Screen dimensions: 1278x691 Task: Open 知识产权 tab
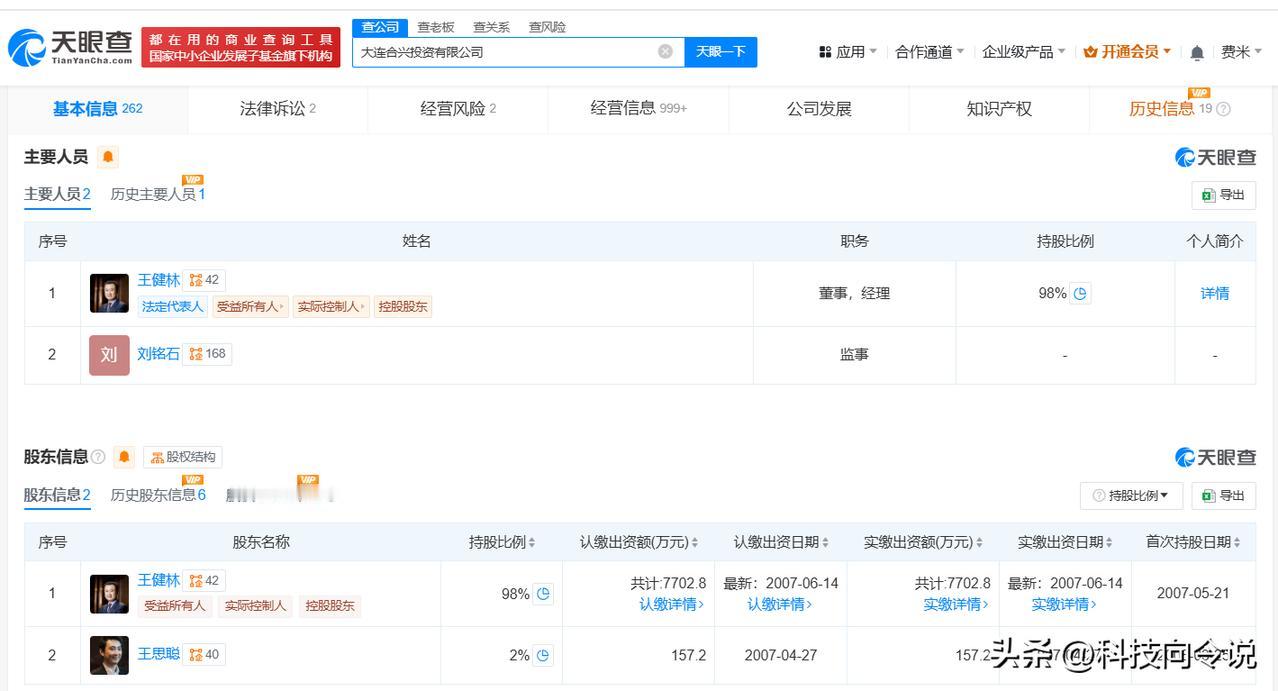[999, 109]
